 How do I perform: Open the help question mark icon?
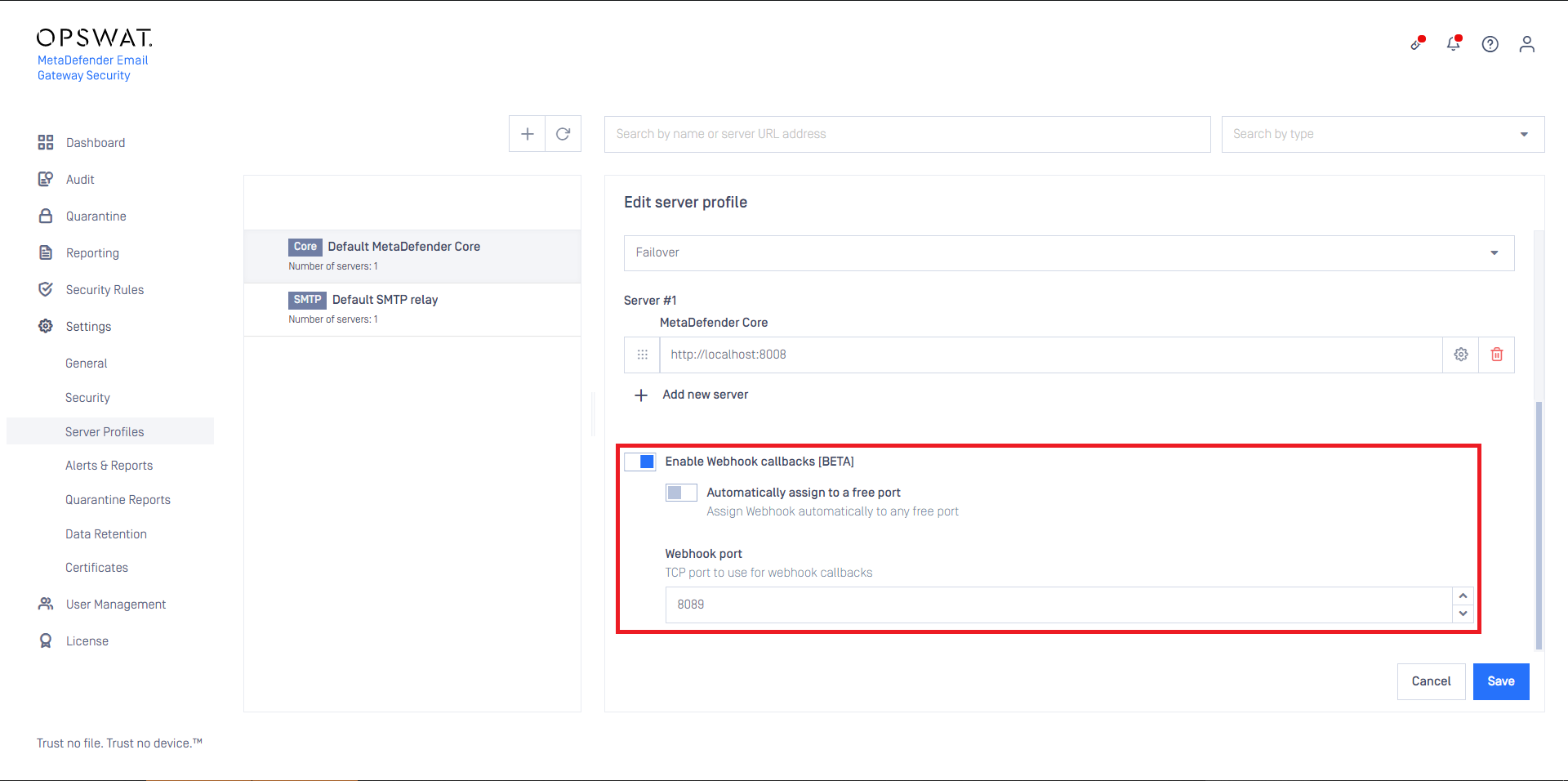(x=1490, y=44)
